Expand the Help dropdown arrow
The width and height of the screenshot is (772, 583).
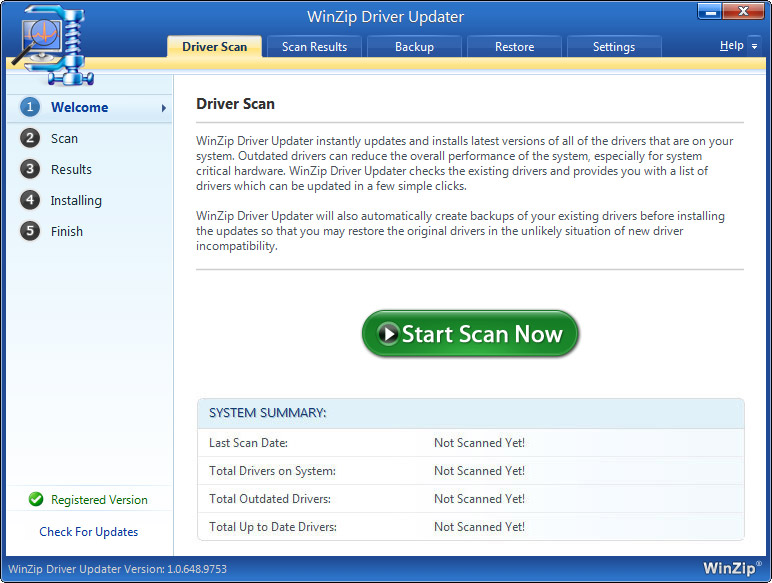point(754,46)
